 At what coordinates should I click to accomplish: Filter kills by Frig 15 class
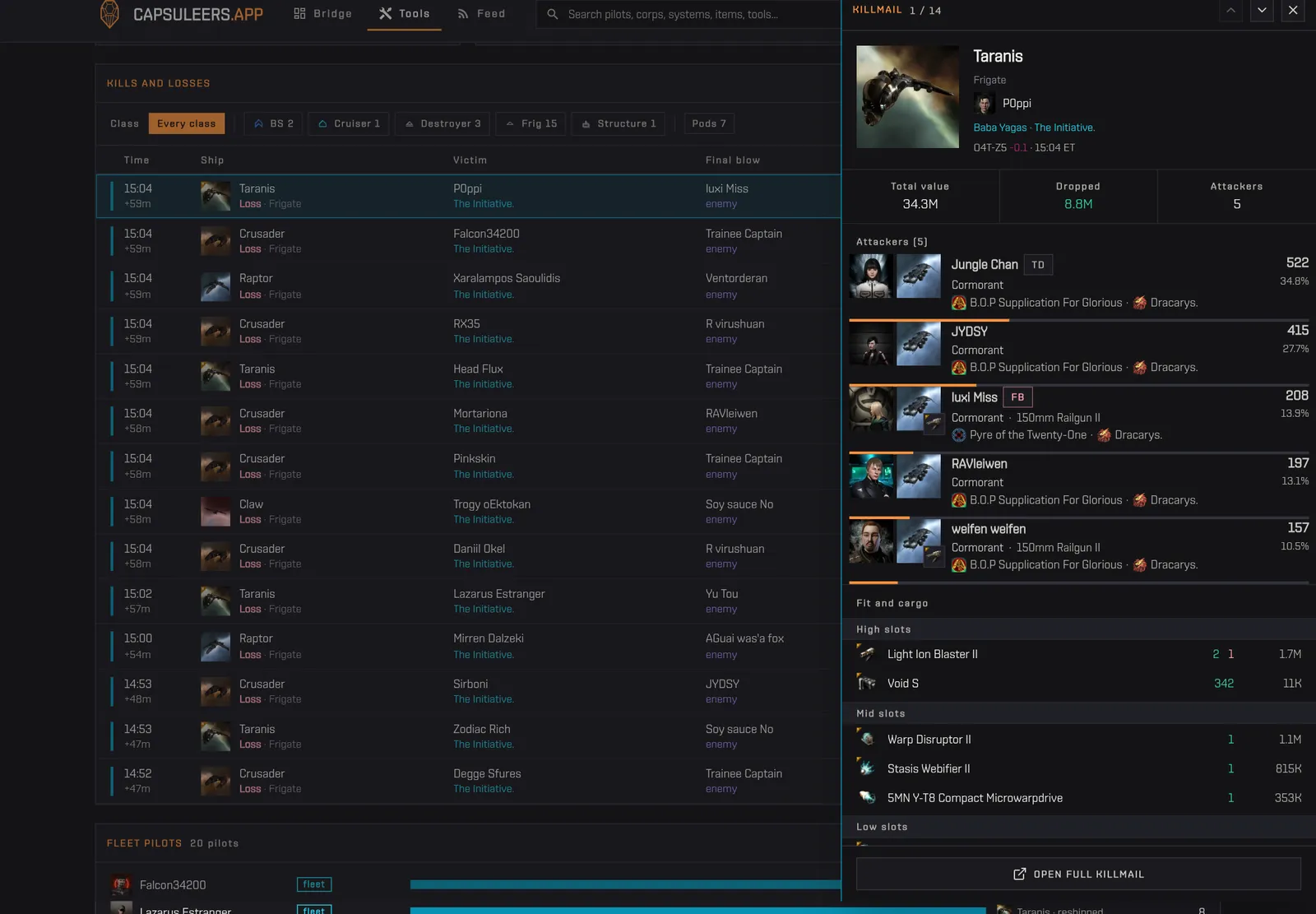[x=531, y=123]
